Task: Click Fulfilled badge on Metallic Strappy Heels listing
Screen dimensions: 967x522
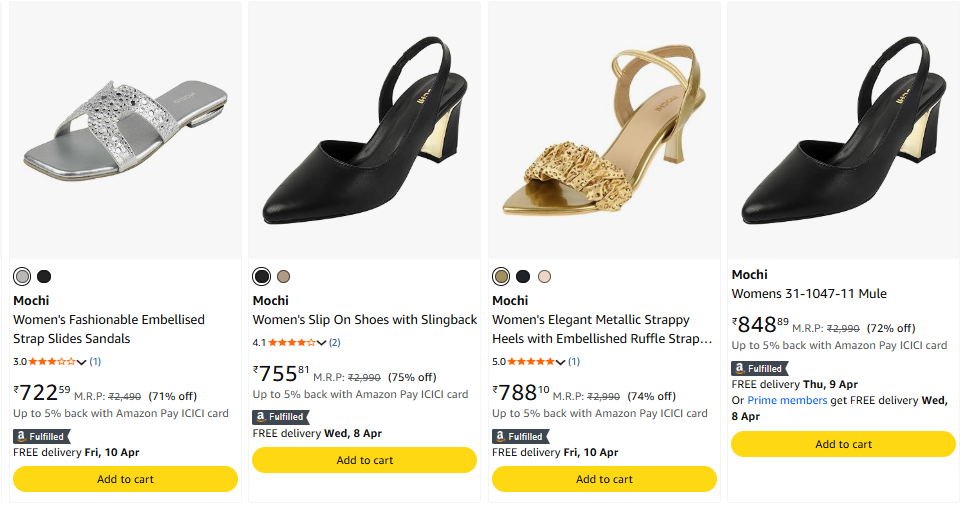Action: [x=520, y=436]
